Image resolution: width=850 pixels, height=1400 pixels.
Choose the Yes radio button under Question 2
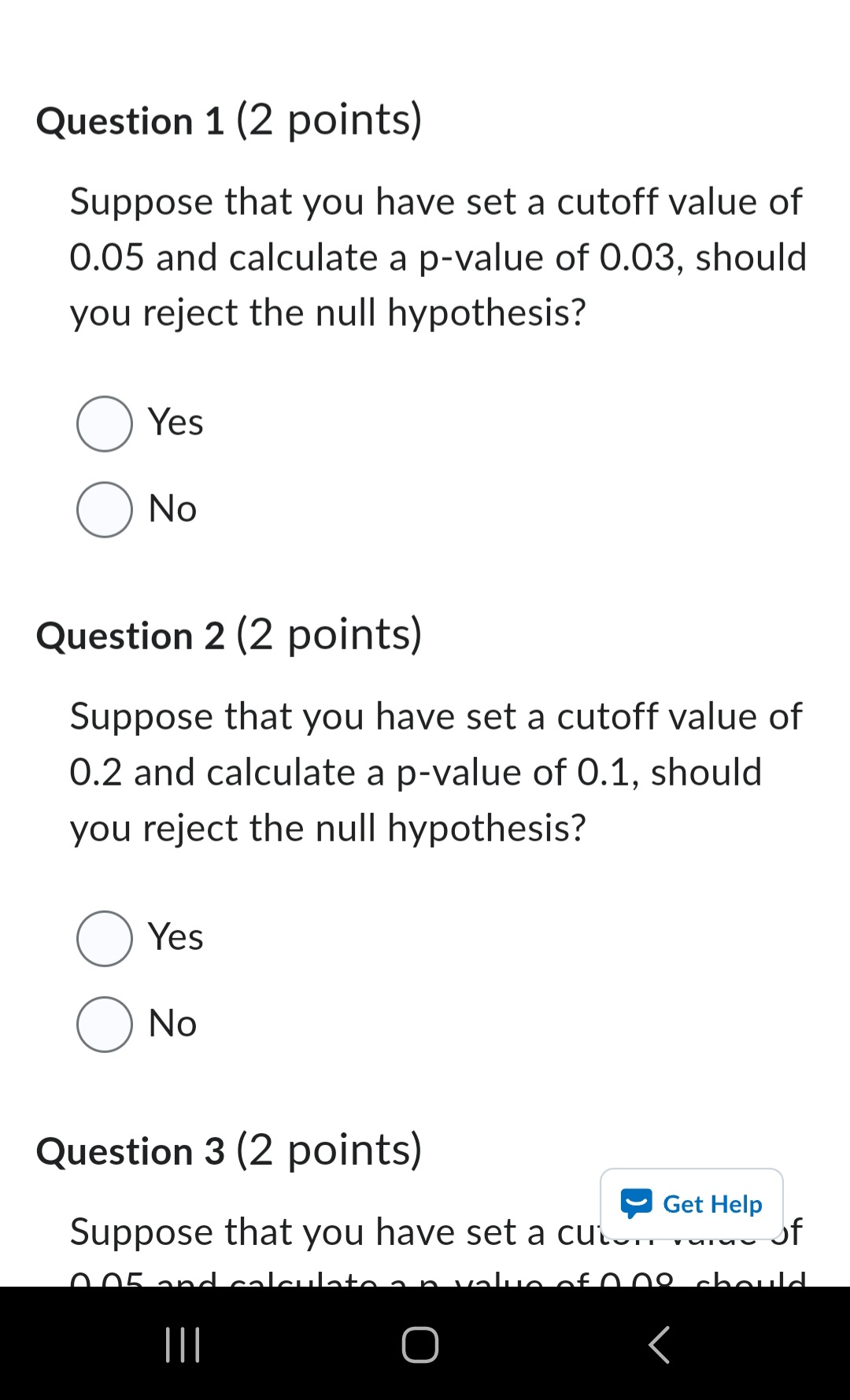click(x=105, y=938)
